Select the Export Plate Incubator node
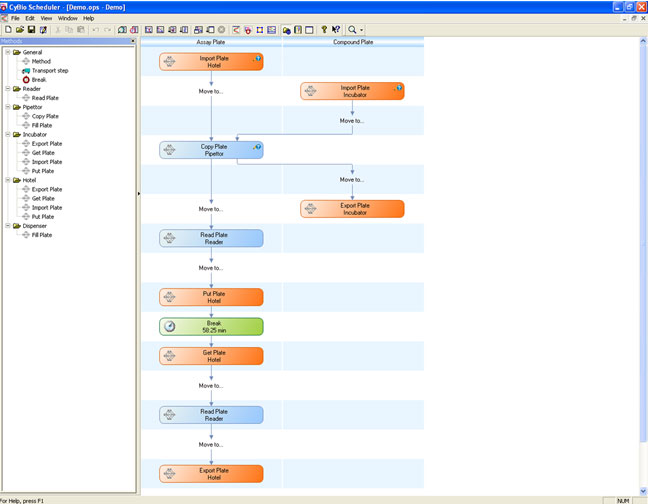Viewport: 672px width, 504px height. (352, 209)
